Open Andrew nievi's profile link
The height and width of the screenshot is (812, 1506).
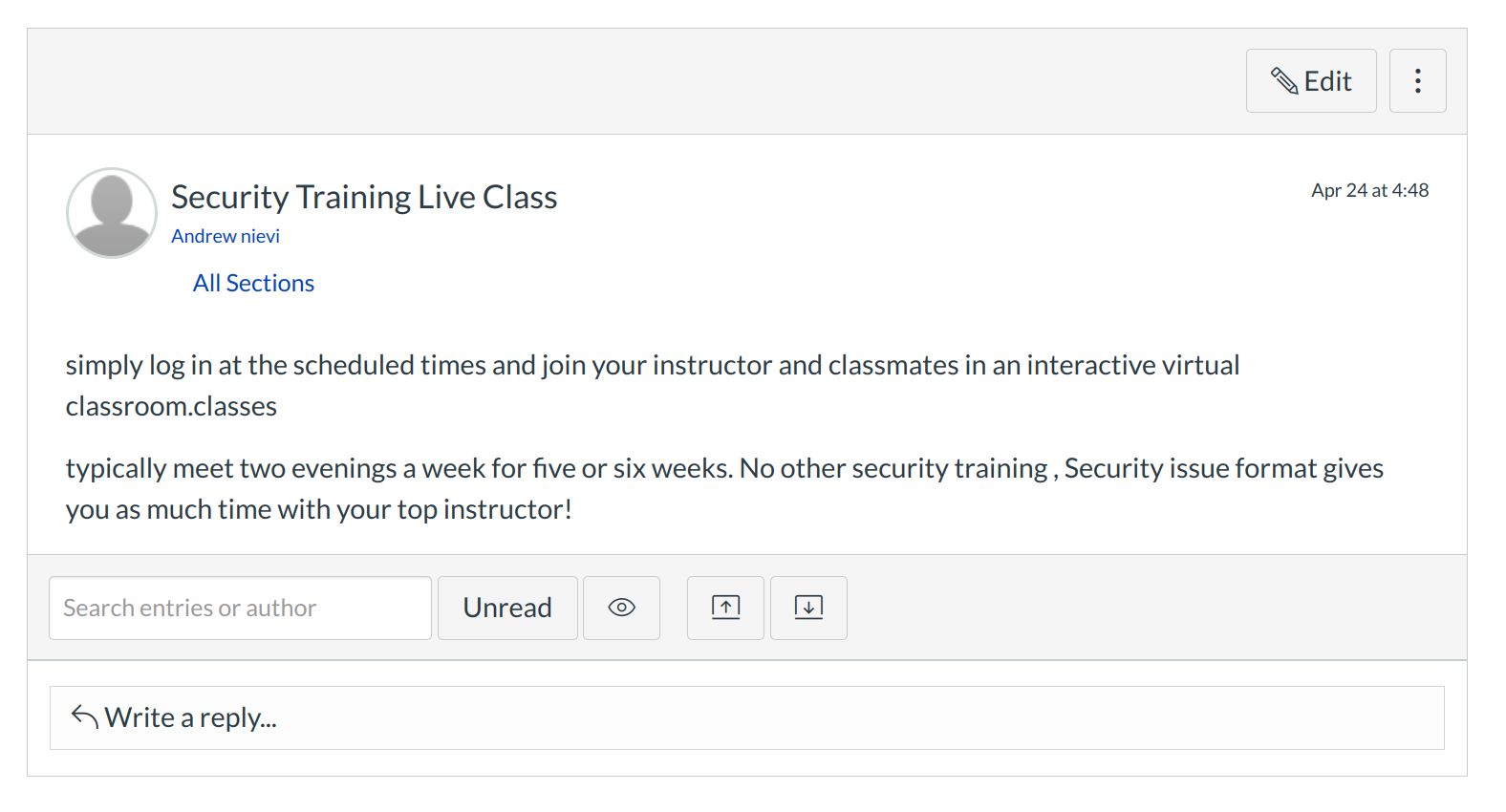coord(226,236)
